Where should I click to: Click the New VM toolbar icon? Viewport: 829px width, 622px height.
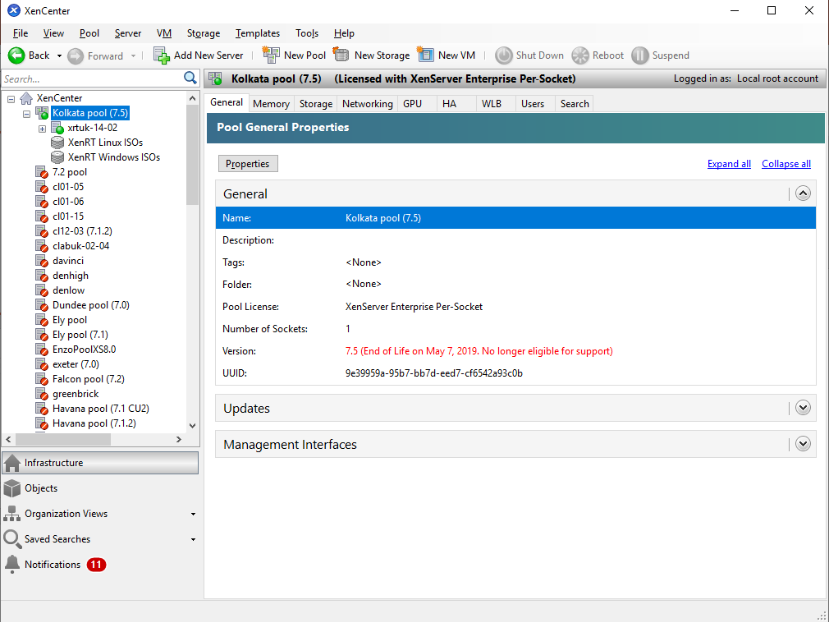tap(425, 55)
